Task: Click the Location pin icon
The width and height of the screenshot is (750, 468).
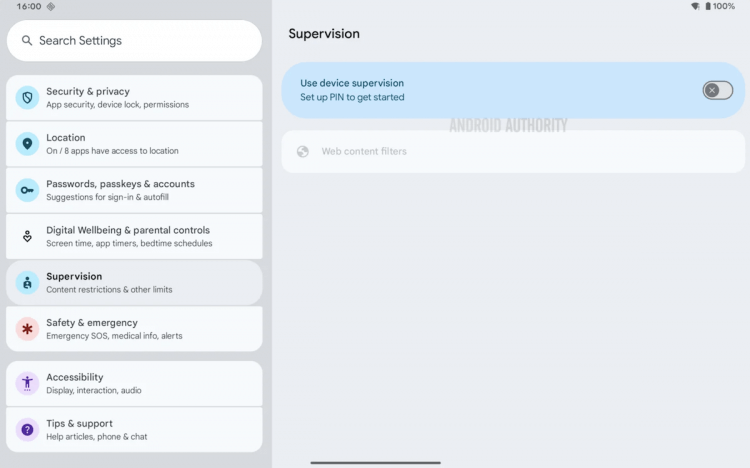Action: 27,144
